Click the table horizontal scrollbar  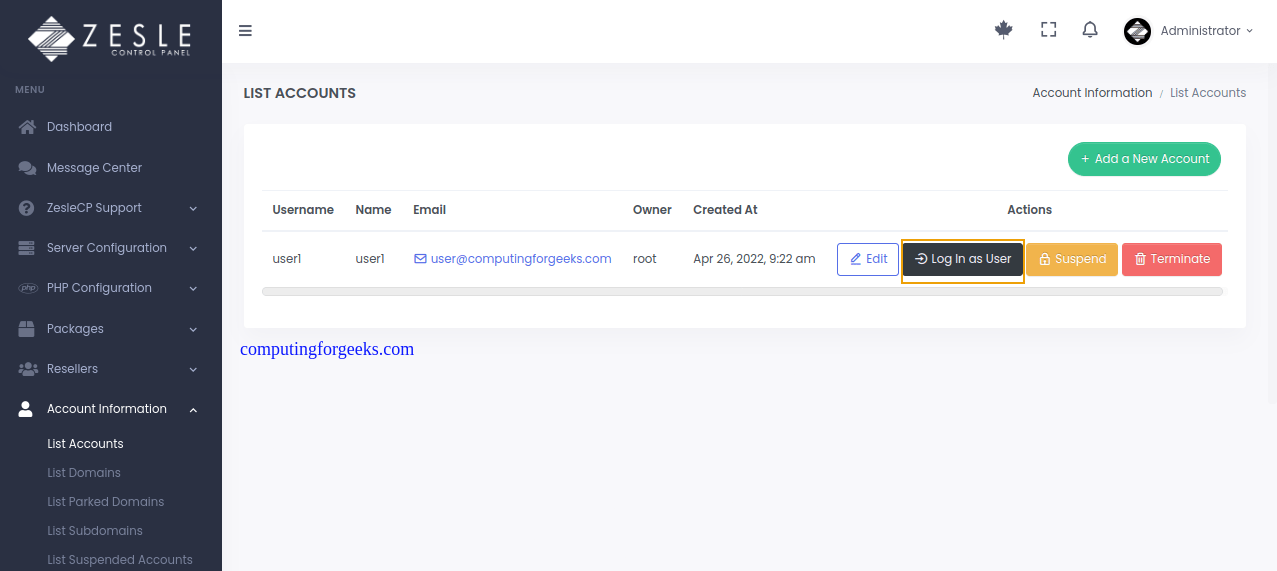[742, 292]
